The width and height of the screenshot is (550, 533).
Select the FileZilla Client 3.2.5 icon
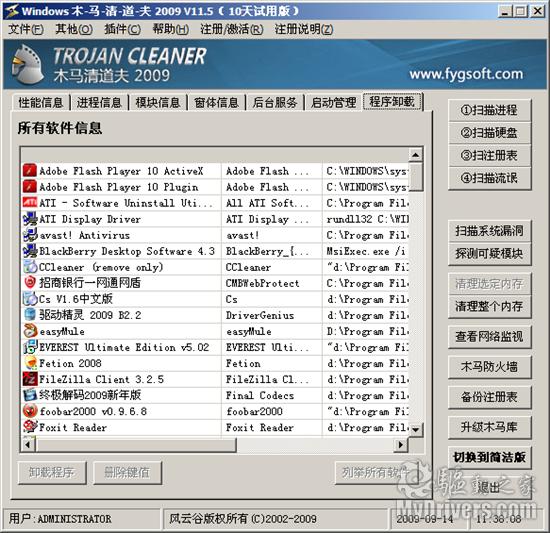[30, 379]
